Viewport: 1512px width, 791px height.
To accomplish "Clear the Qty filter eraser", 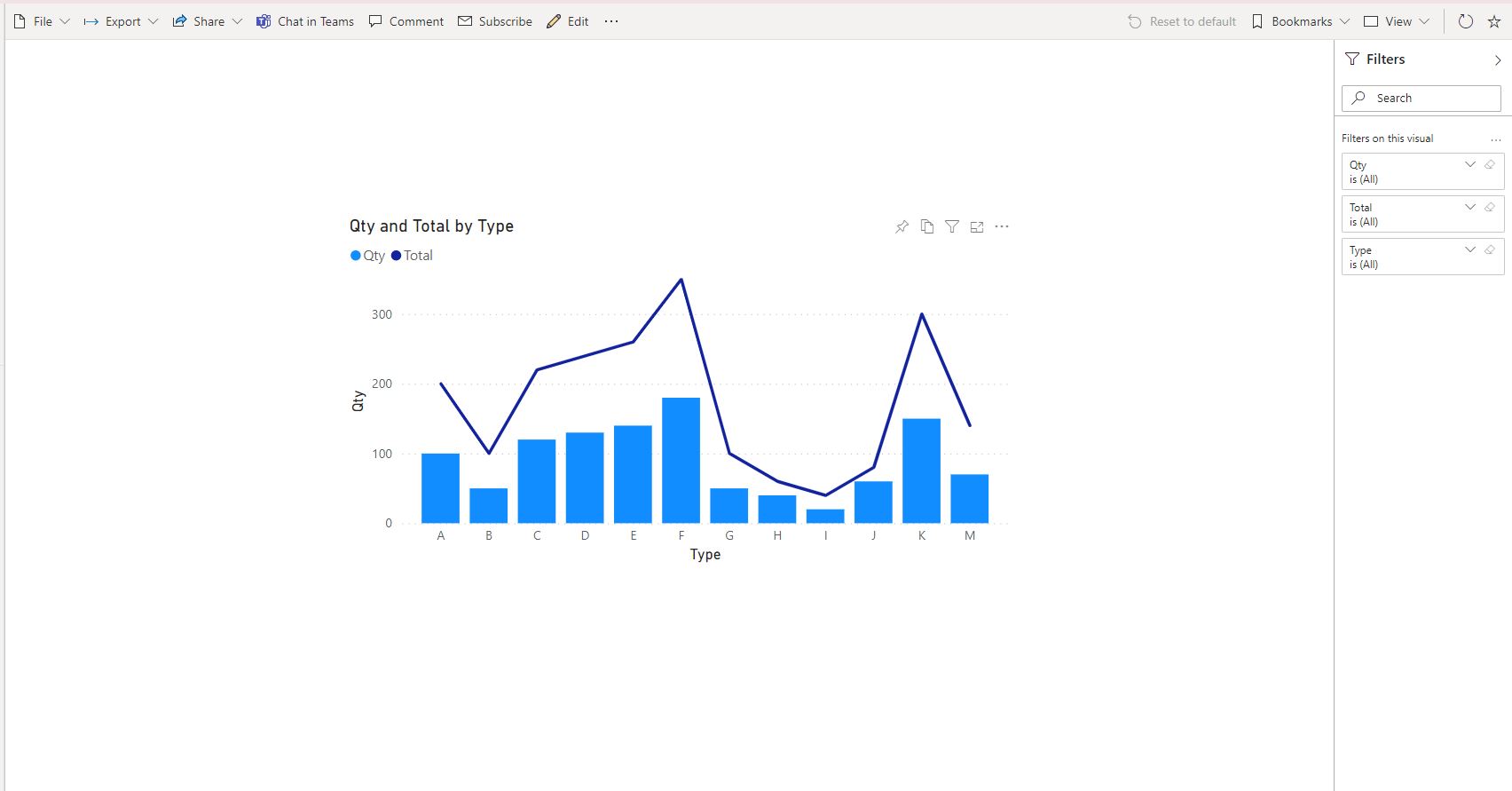I will [1490, 164].
